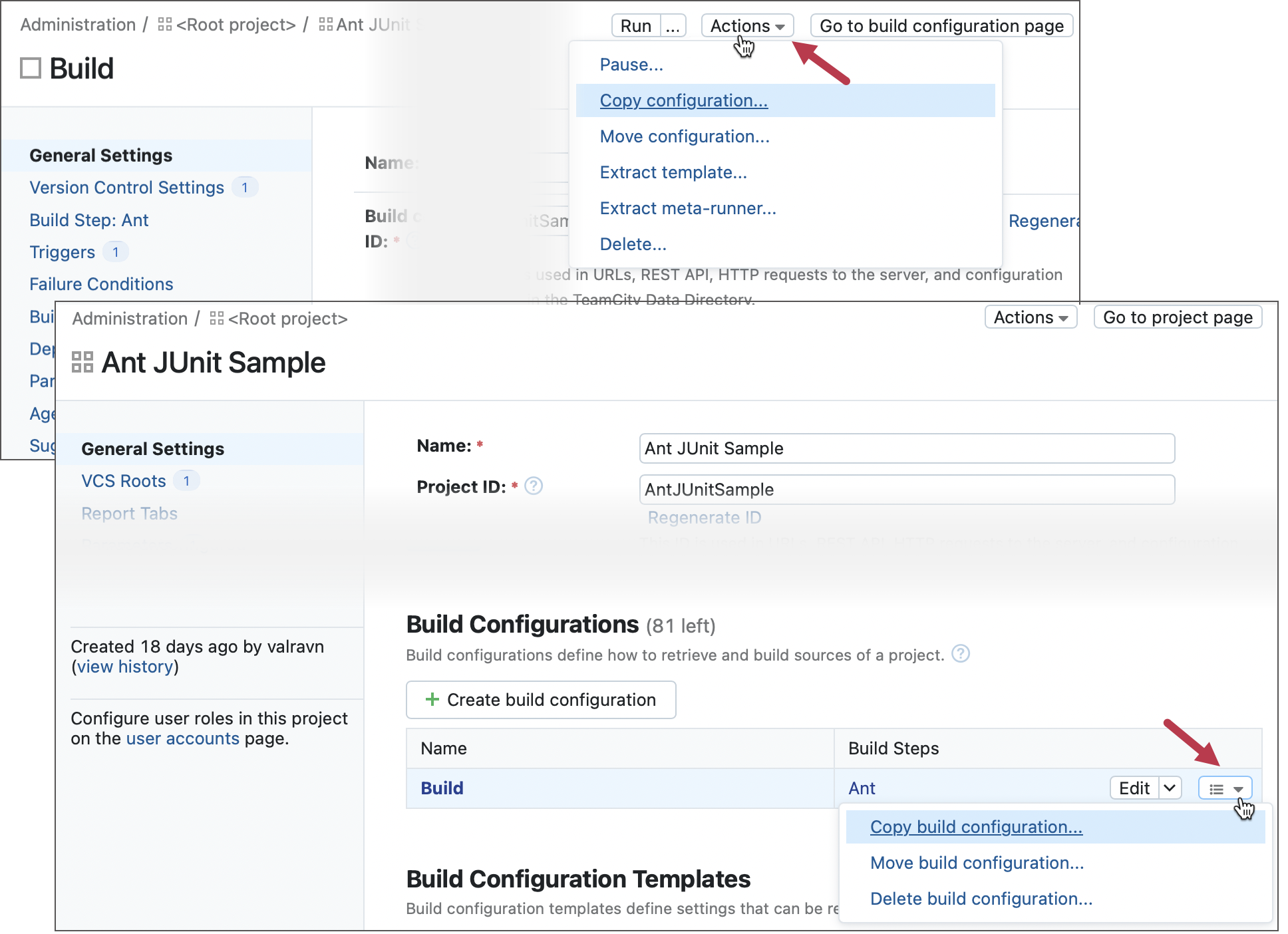
Task: Expand the chevron on the Edit button
Action: [x=1169, y=788]
